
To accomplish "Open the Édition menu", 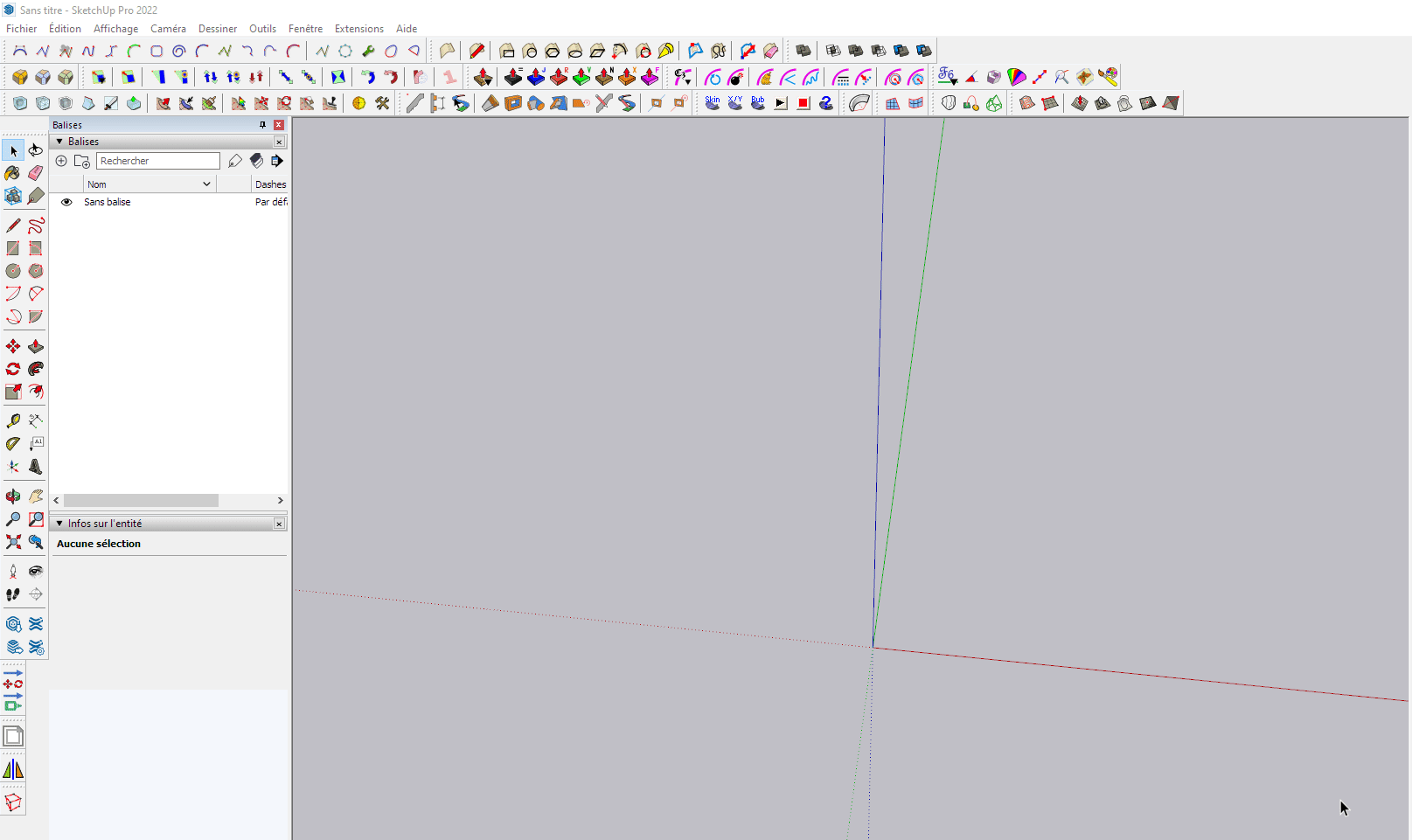I will click(66, 29).
